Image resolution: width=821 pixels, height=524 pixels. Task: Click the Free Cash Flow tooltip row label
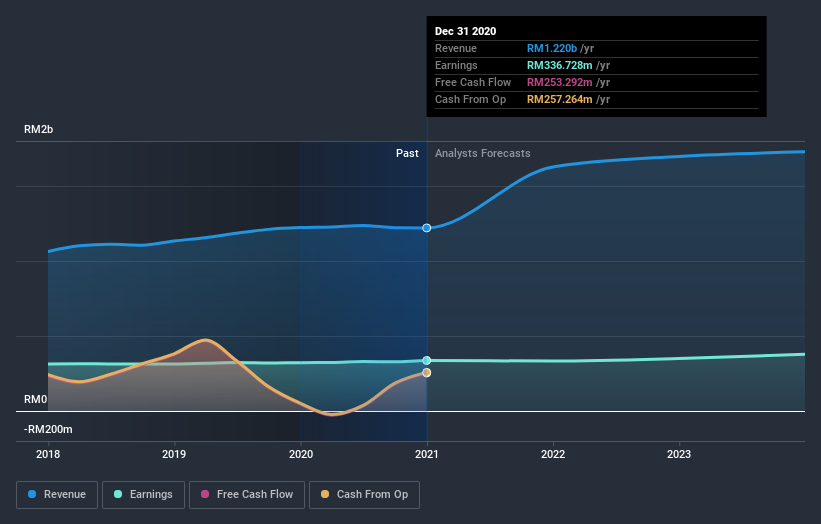[x=473, y=82]
